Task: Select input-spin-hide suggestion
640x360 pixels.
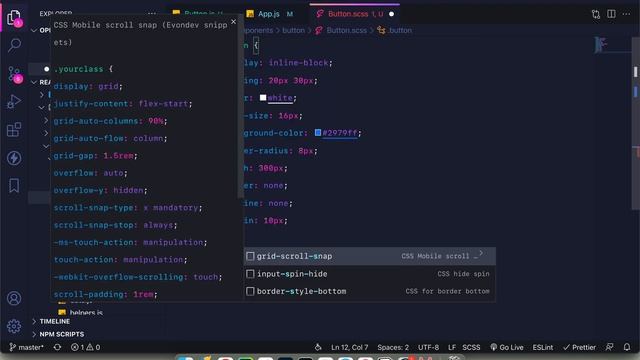Action: click(x=369, y=274)
